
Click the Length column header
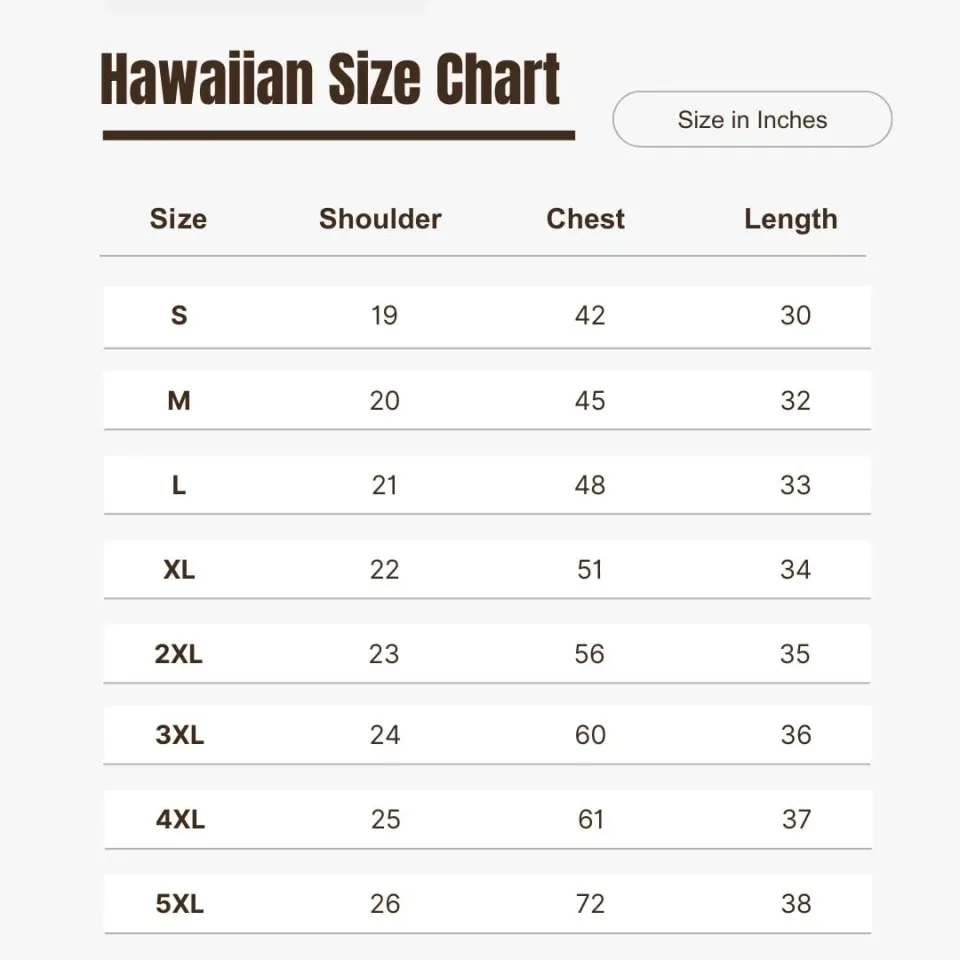click(x=790, y=219)
